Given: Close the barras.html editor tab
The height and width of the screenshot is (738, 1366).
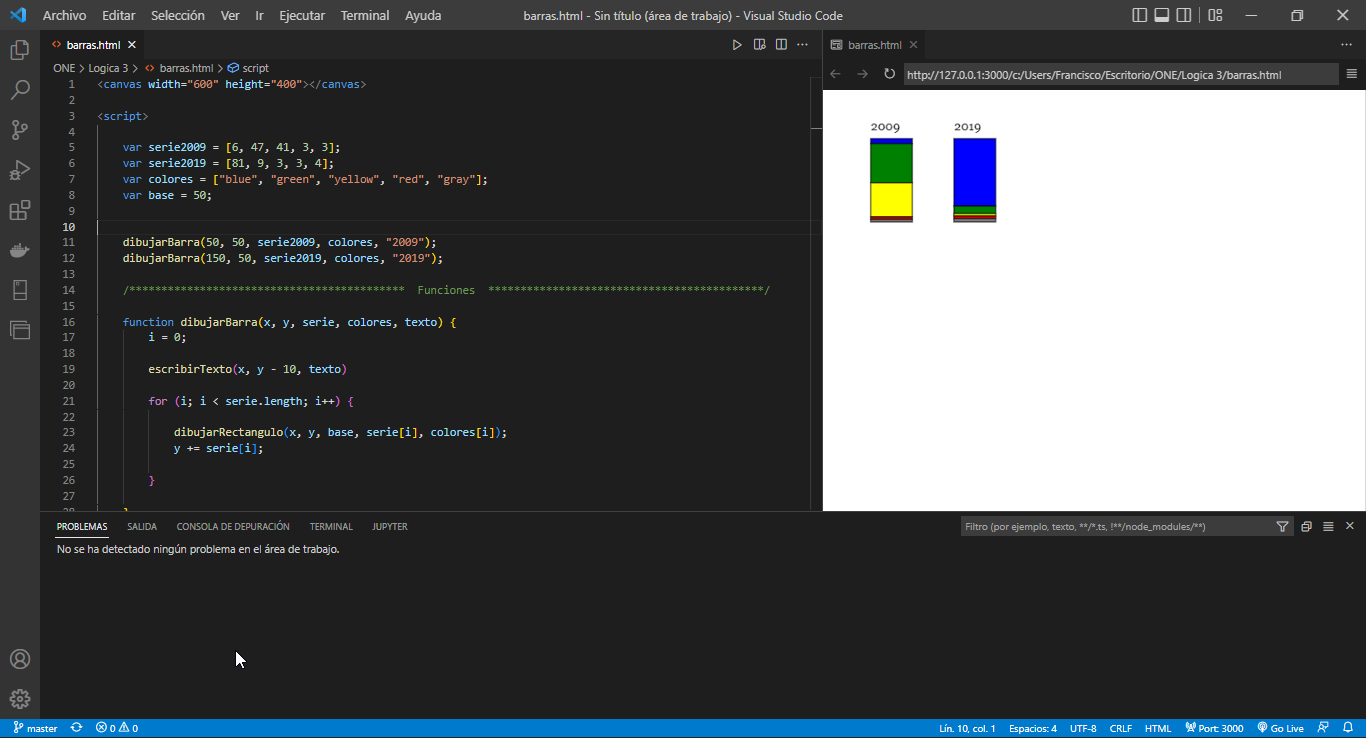Looking at the screenshot, I should [x=132, y=45].
